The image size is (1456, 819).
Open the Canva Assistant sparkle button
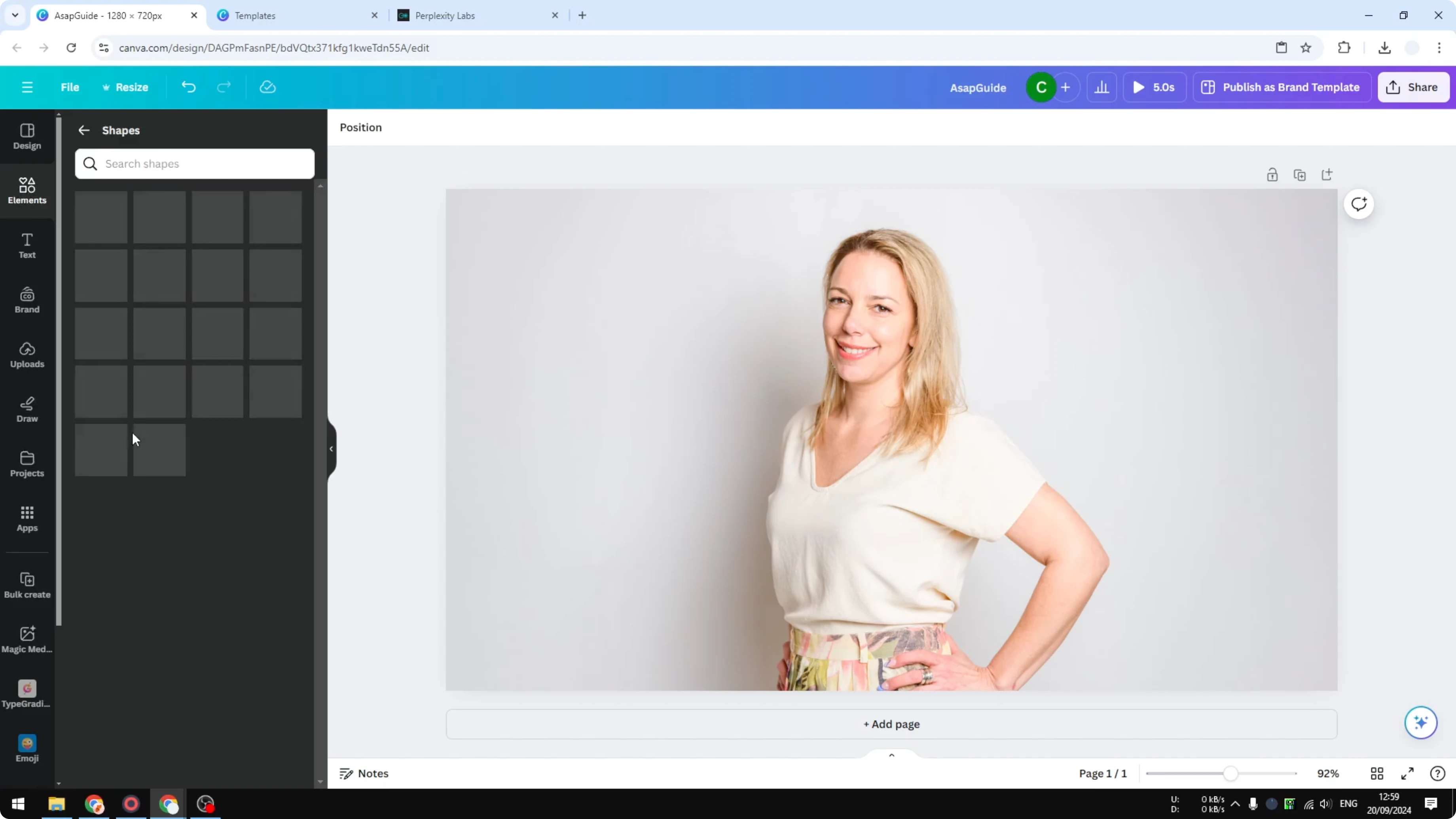1420,722
